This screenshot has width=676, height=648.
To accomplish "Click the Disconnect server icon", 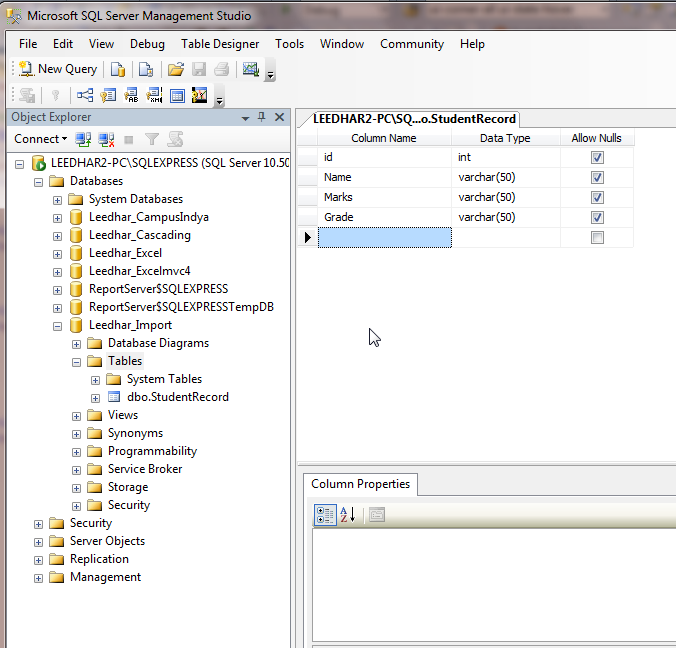I will (x=106, y=139).
